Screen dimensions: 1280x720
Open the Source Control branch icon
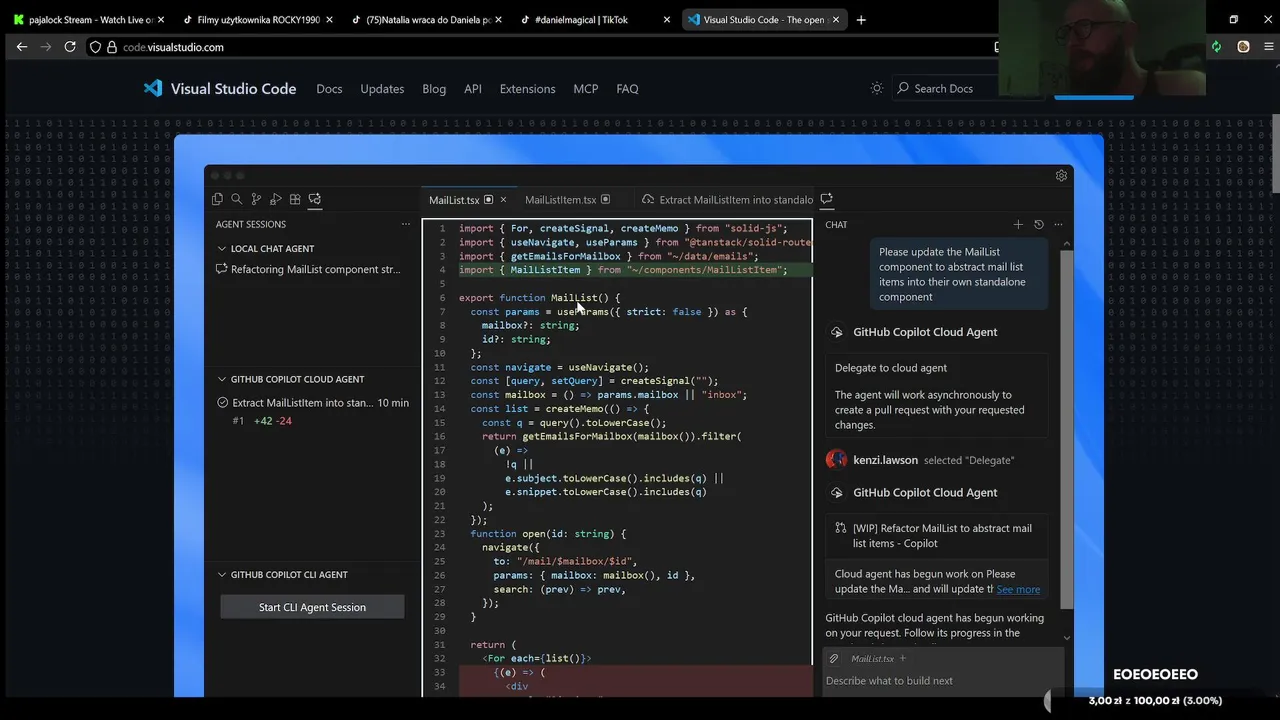(256, 199)
